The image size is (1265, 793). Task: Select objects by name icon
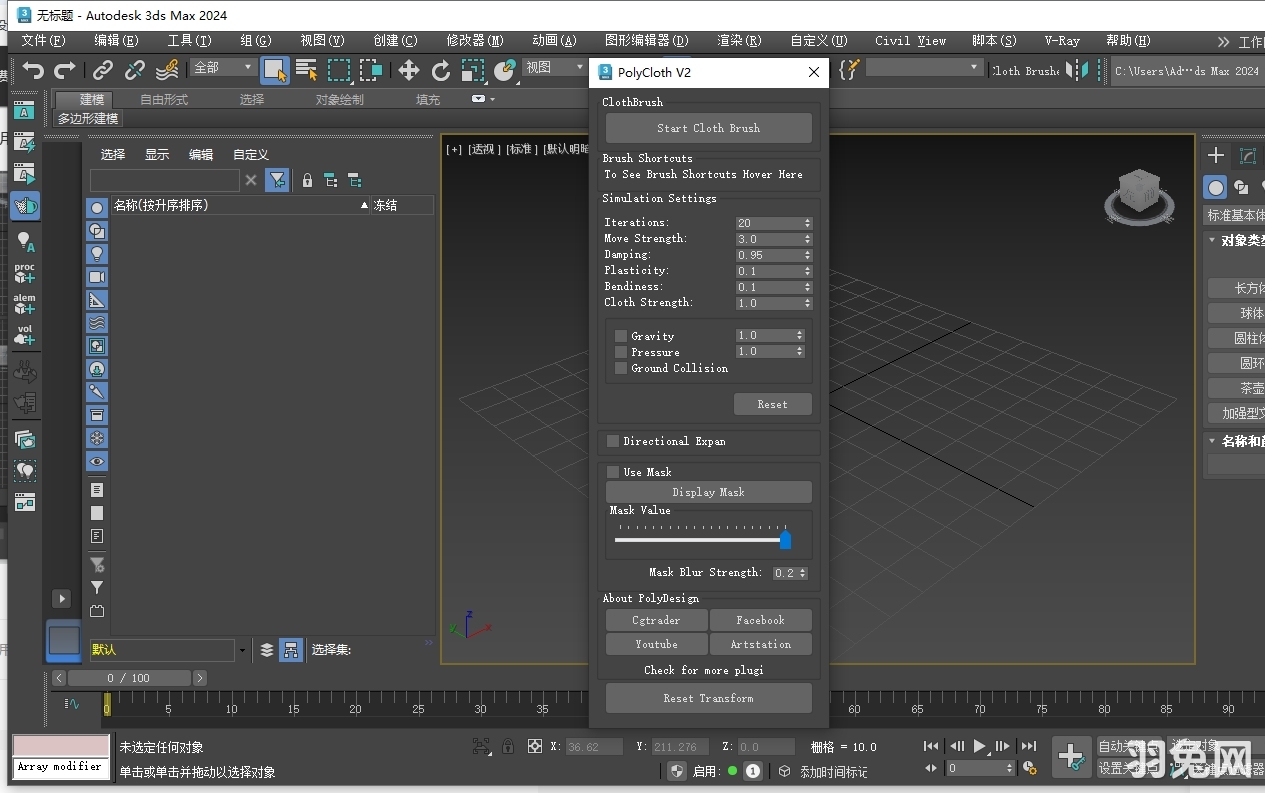(x=308, y=71)
